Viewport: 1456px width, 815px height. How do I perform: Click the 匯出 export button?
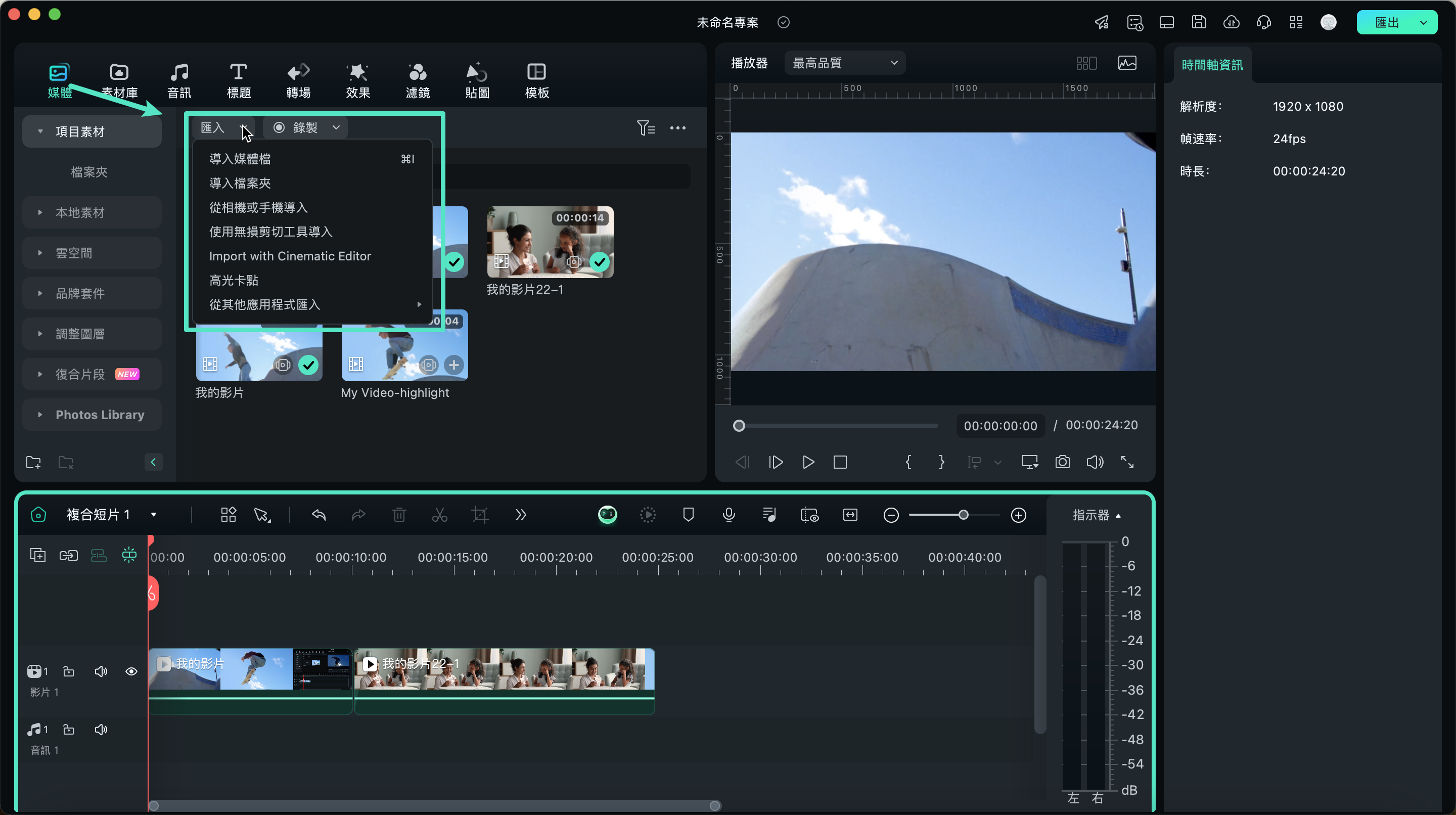pos(1386,23)
